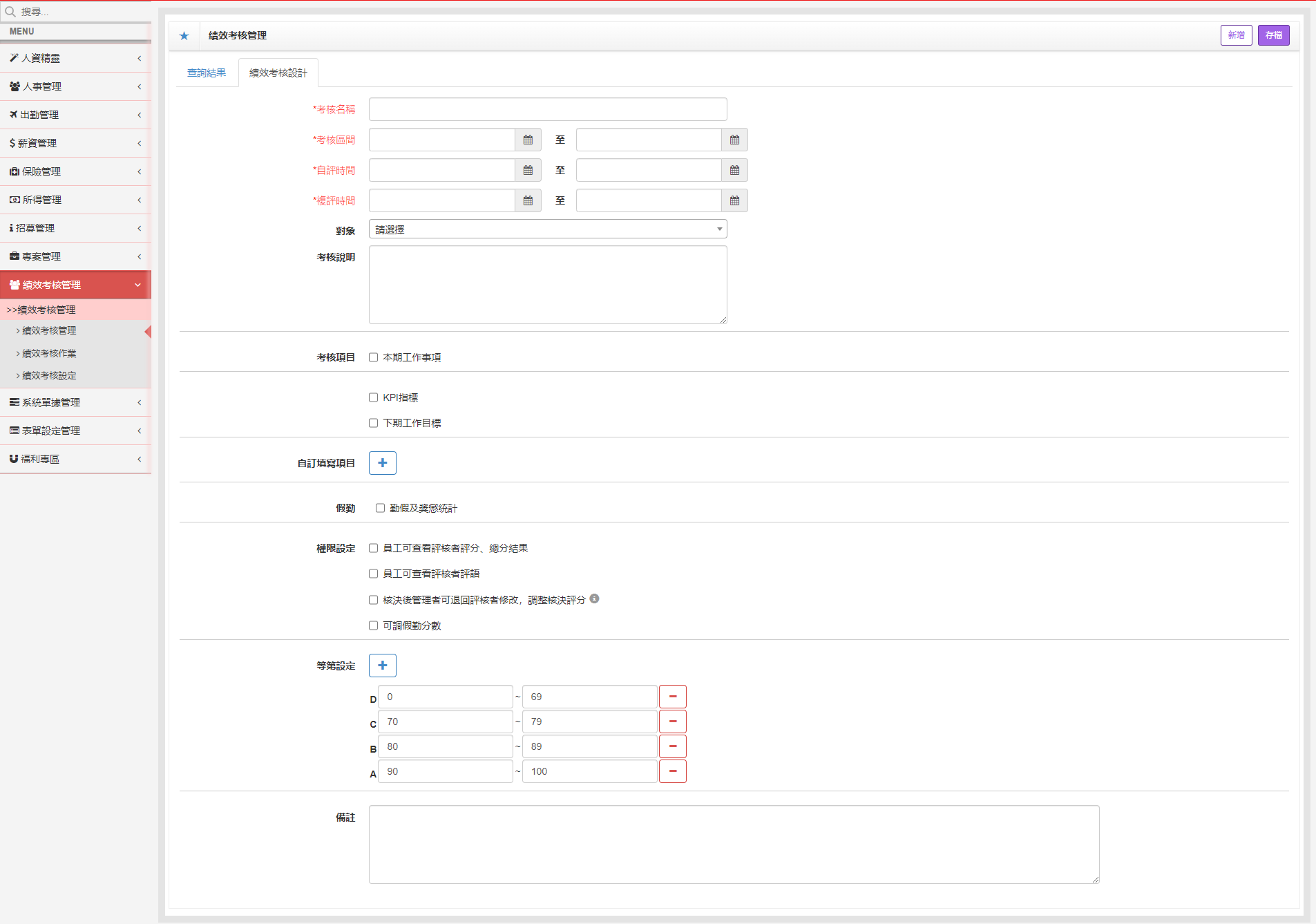Expand 出勤管理 menu section

coord(75,115)
